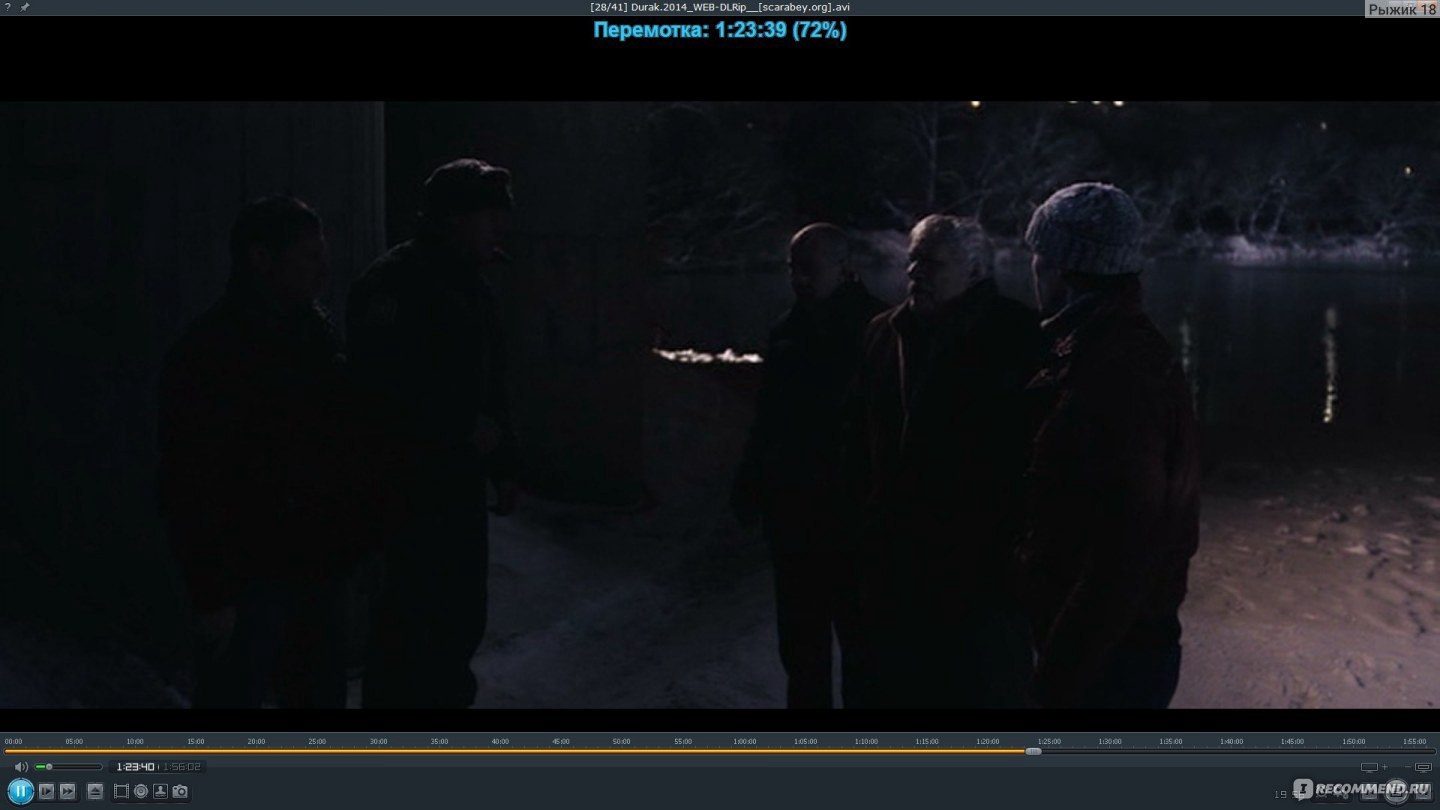The height and width of the screenshot is (810, 1440).
Task: Jump to the 1:55:00 timeline mark
Action: 1414,741
